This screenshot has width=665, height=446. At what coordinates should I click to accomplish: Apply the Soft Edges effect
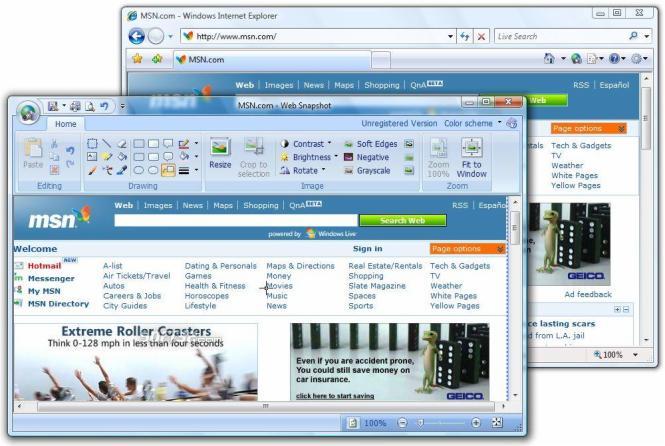[371, 144]
